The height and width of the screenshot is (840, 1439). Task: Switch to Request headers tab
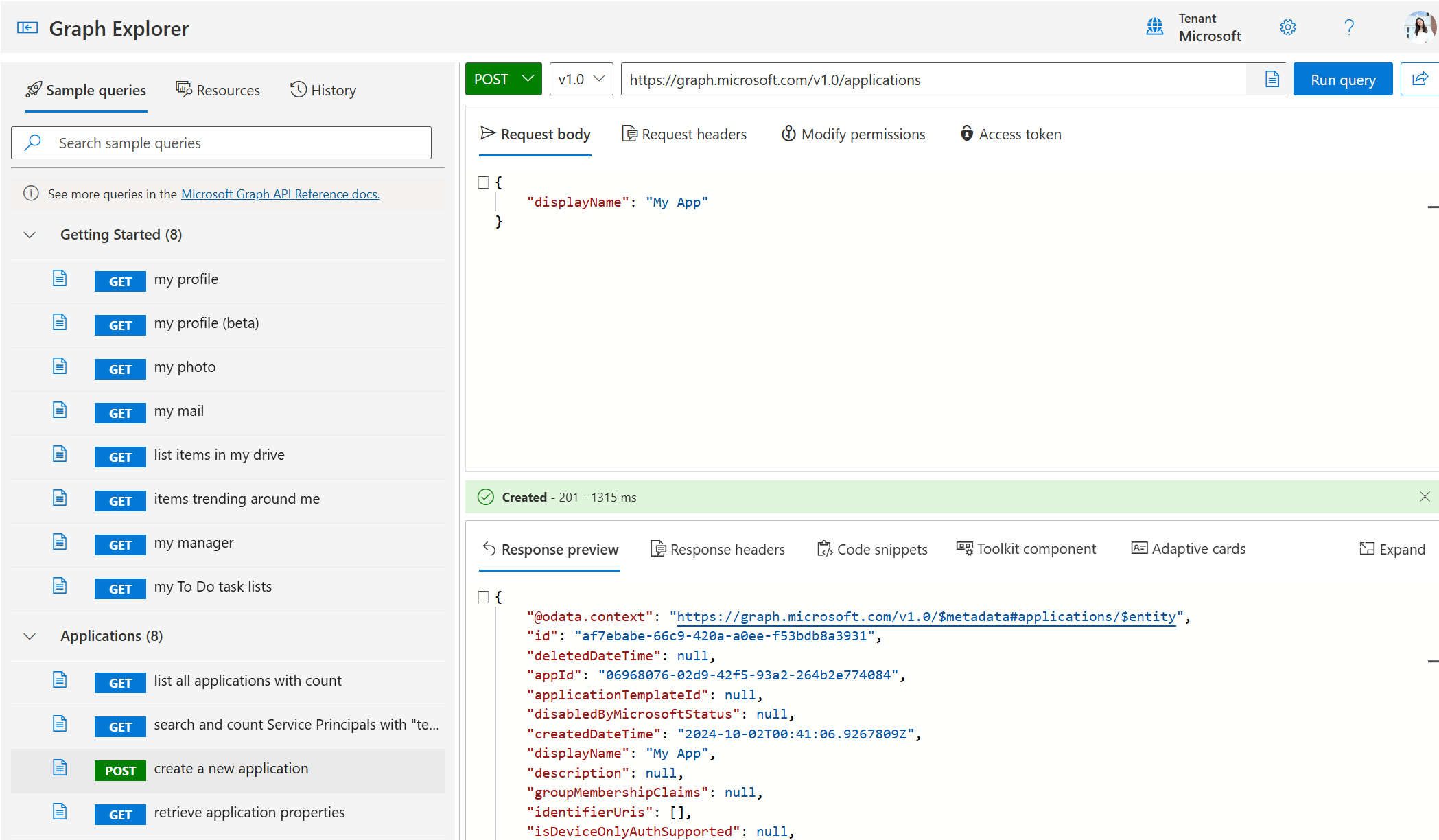685,133
